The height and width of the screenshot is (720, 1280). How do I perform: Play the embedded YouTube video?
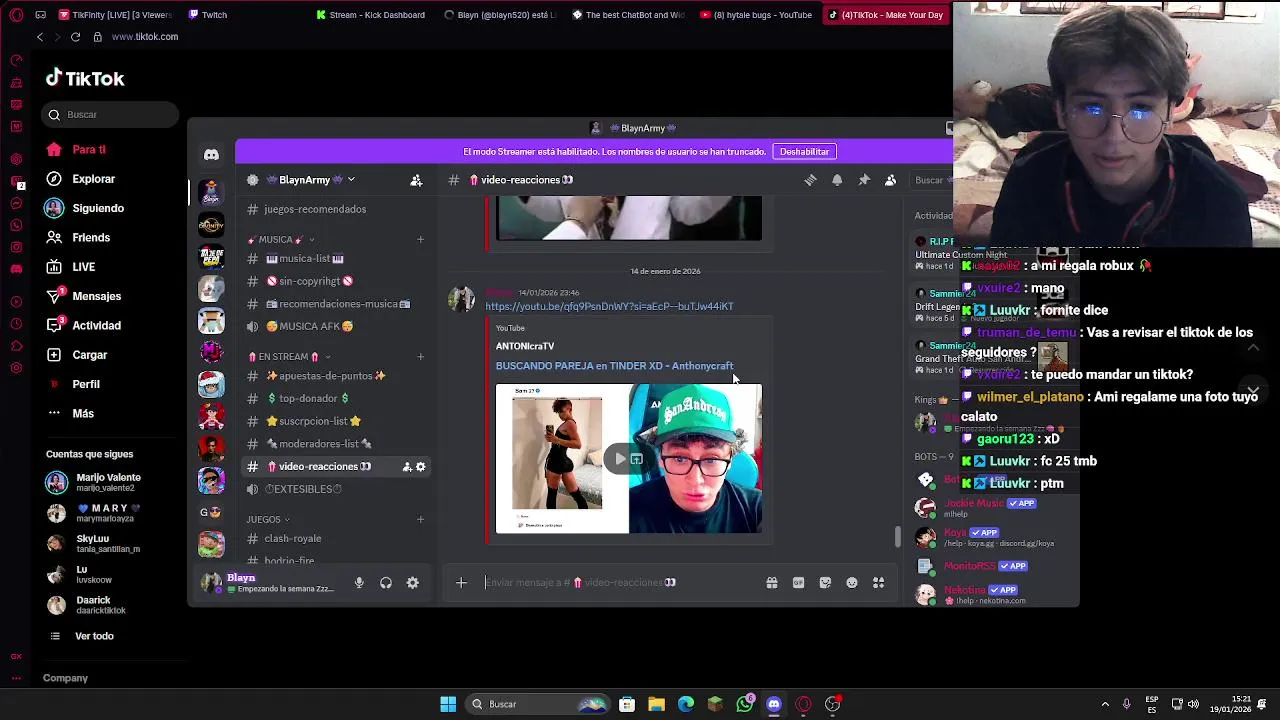(x=621, y=459)
